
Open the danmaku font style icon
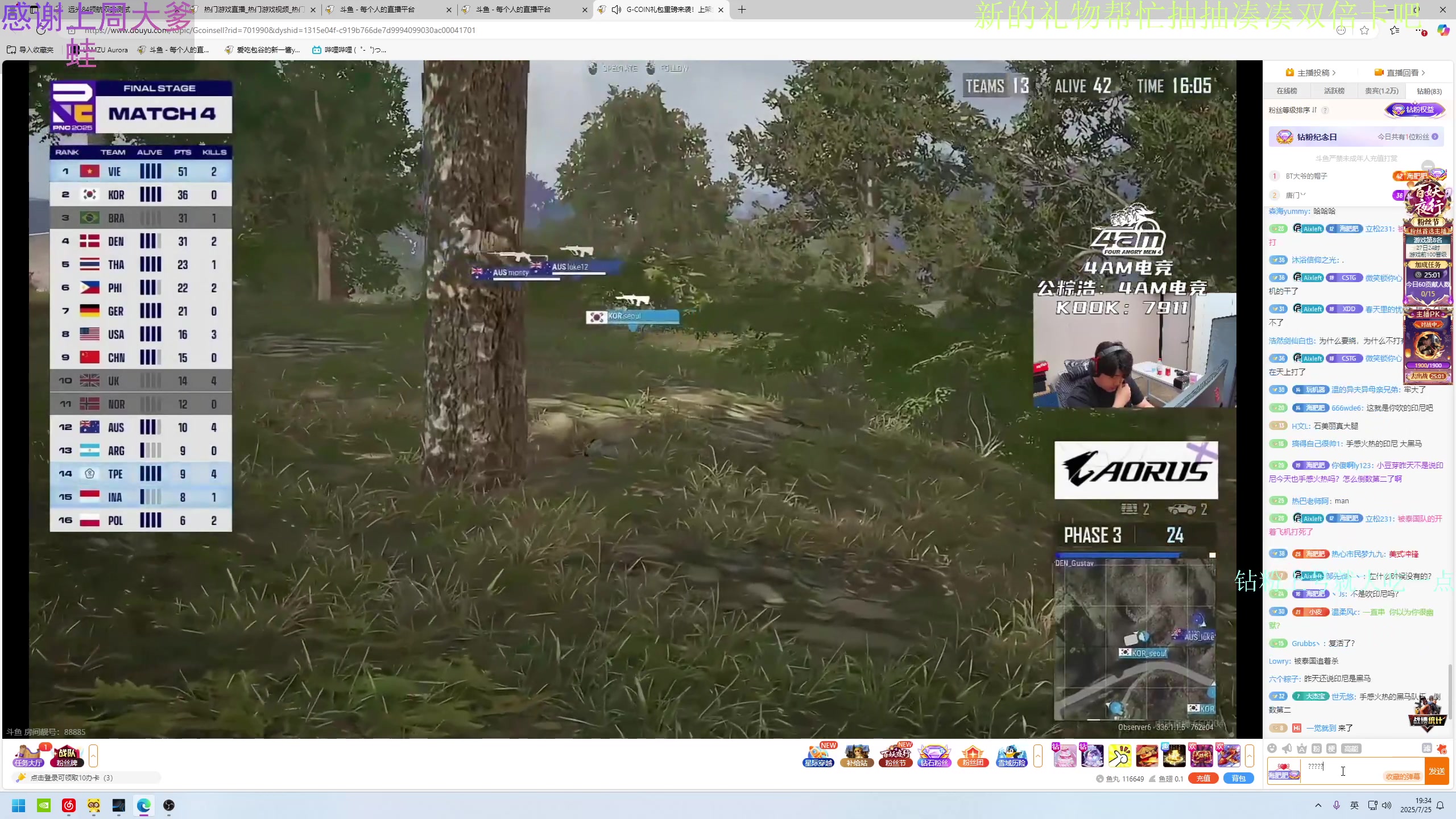1301,748
